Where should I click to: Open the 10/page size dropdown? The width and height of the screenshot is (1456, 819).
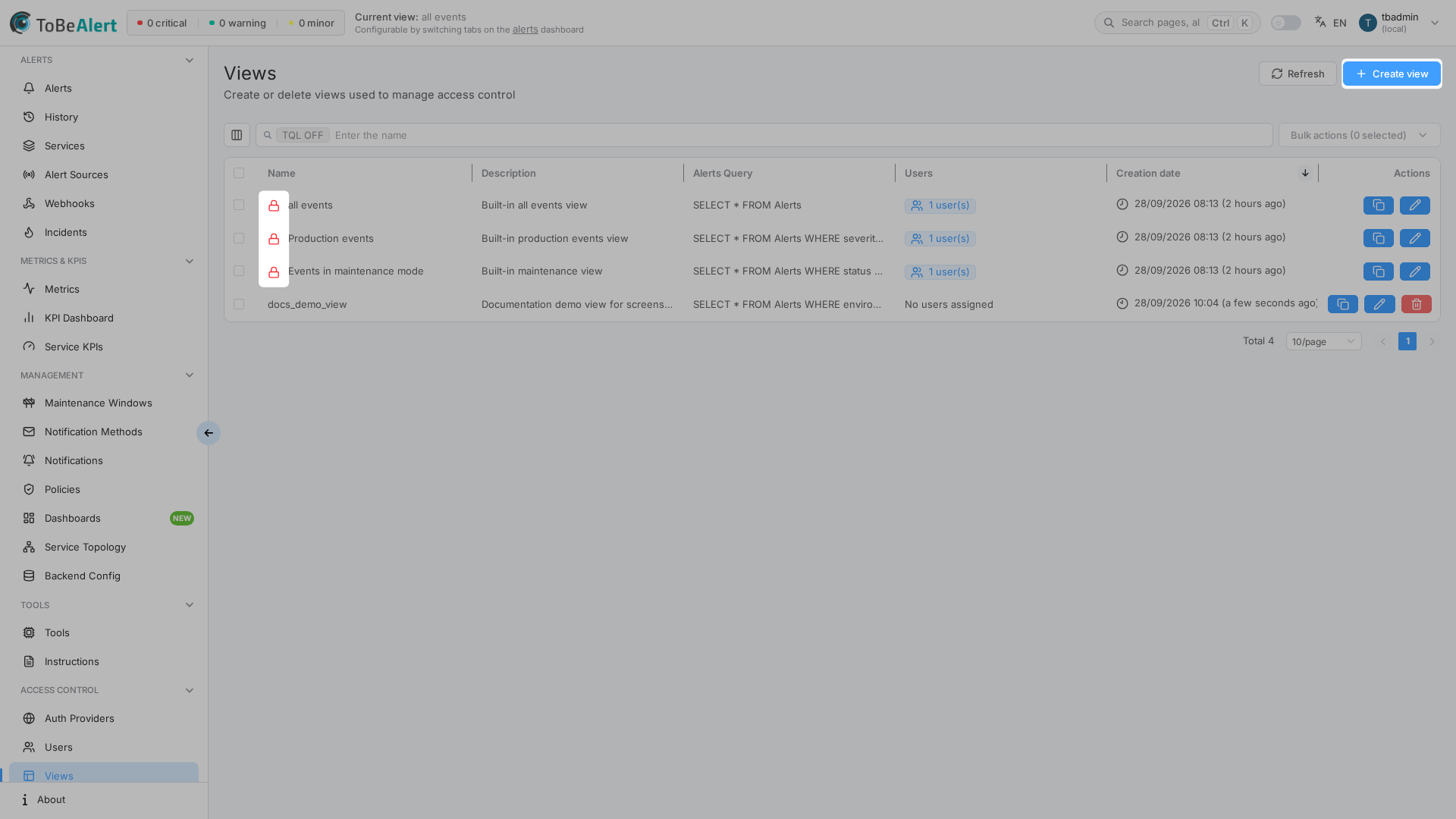1323,341
